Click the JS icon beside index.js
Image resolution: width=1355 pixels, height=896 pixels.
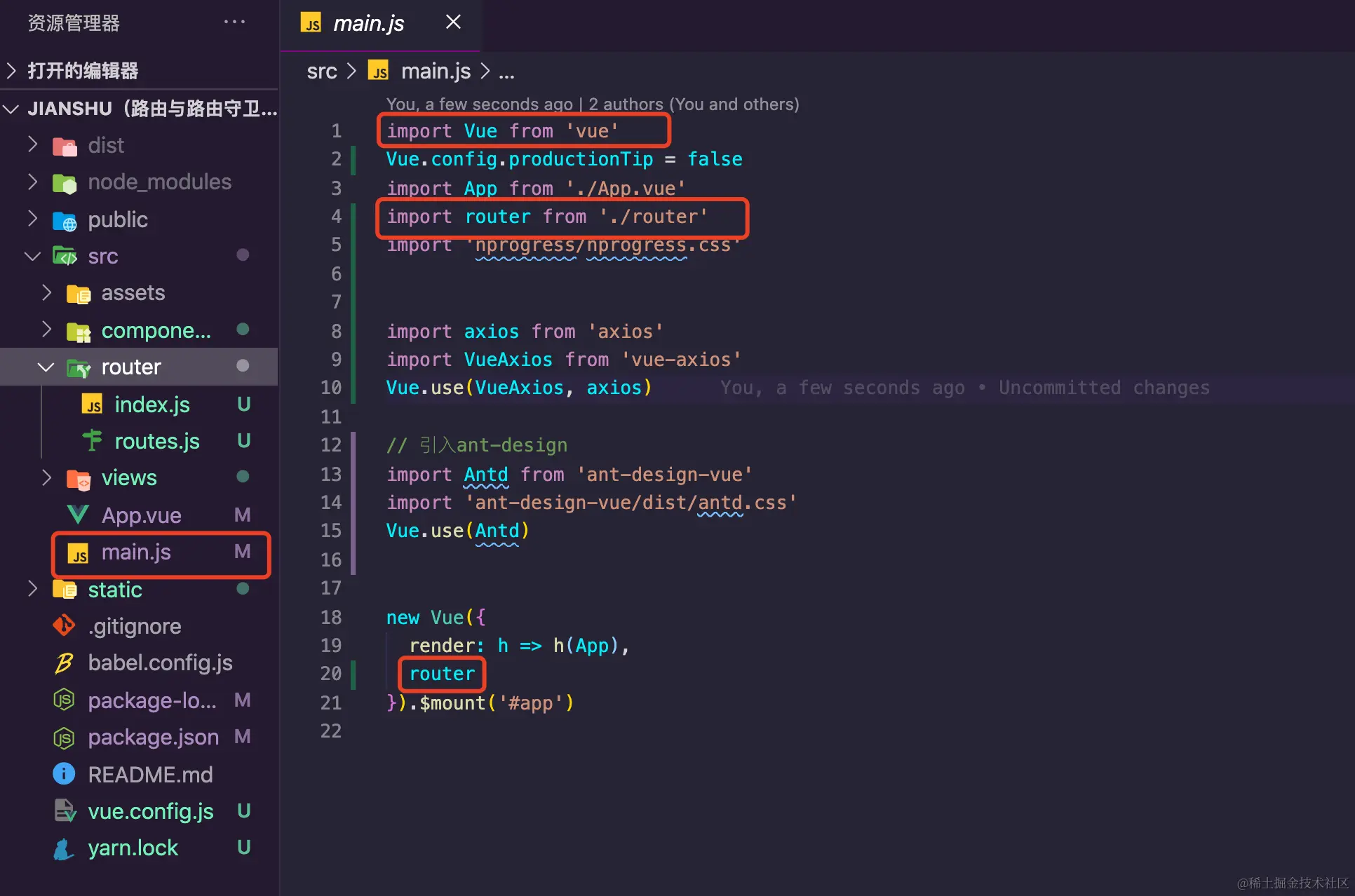(92, 405)
